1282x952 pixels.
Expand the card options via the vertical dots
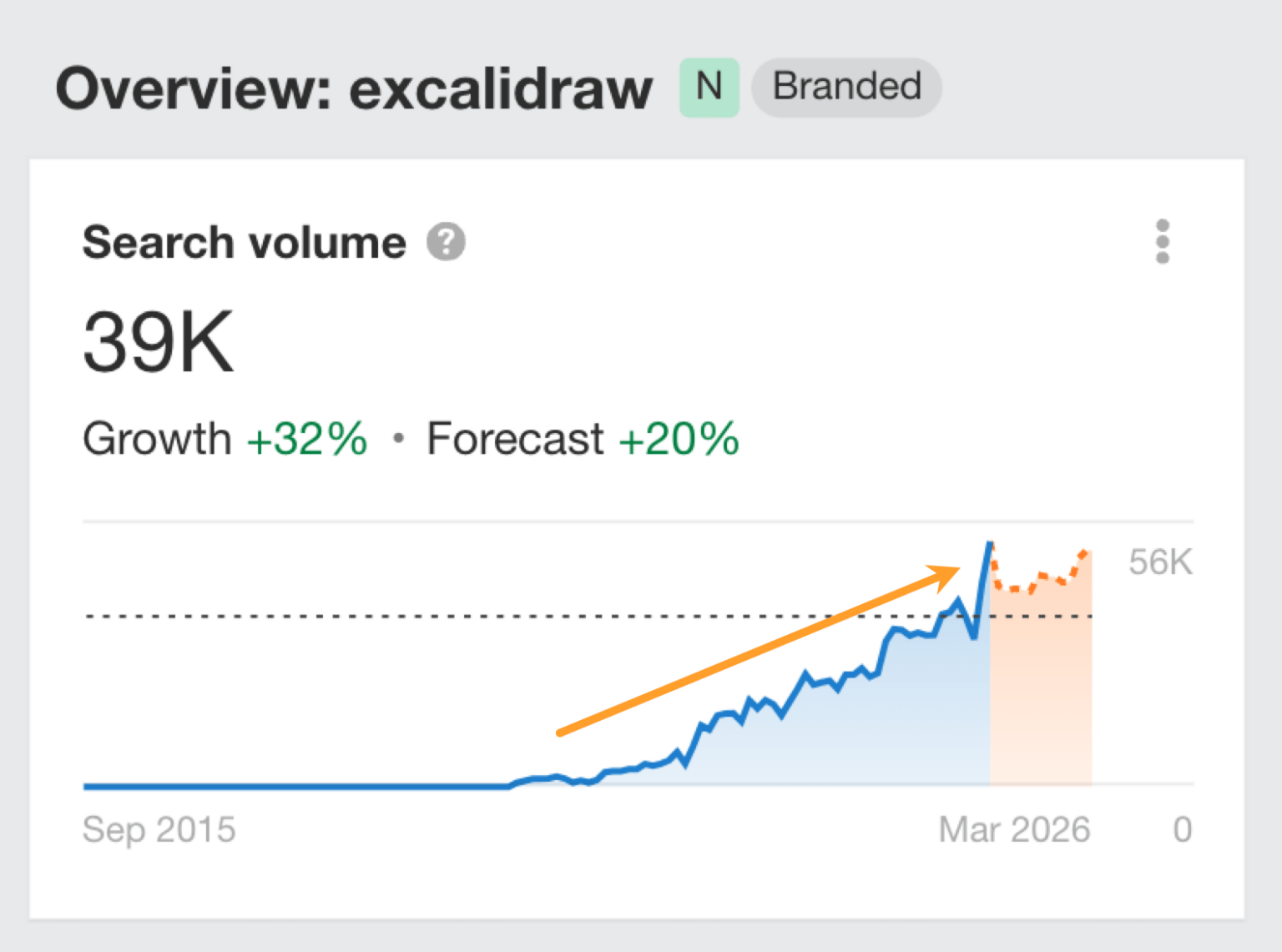(x=1163, y=242)
